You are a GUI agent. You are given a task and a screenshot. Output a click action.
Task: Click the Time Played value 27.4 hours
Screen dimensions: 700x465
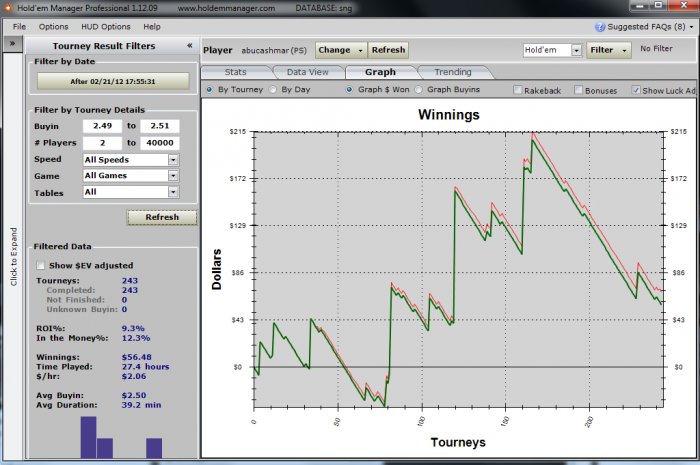(x=146, y=367)
